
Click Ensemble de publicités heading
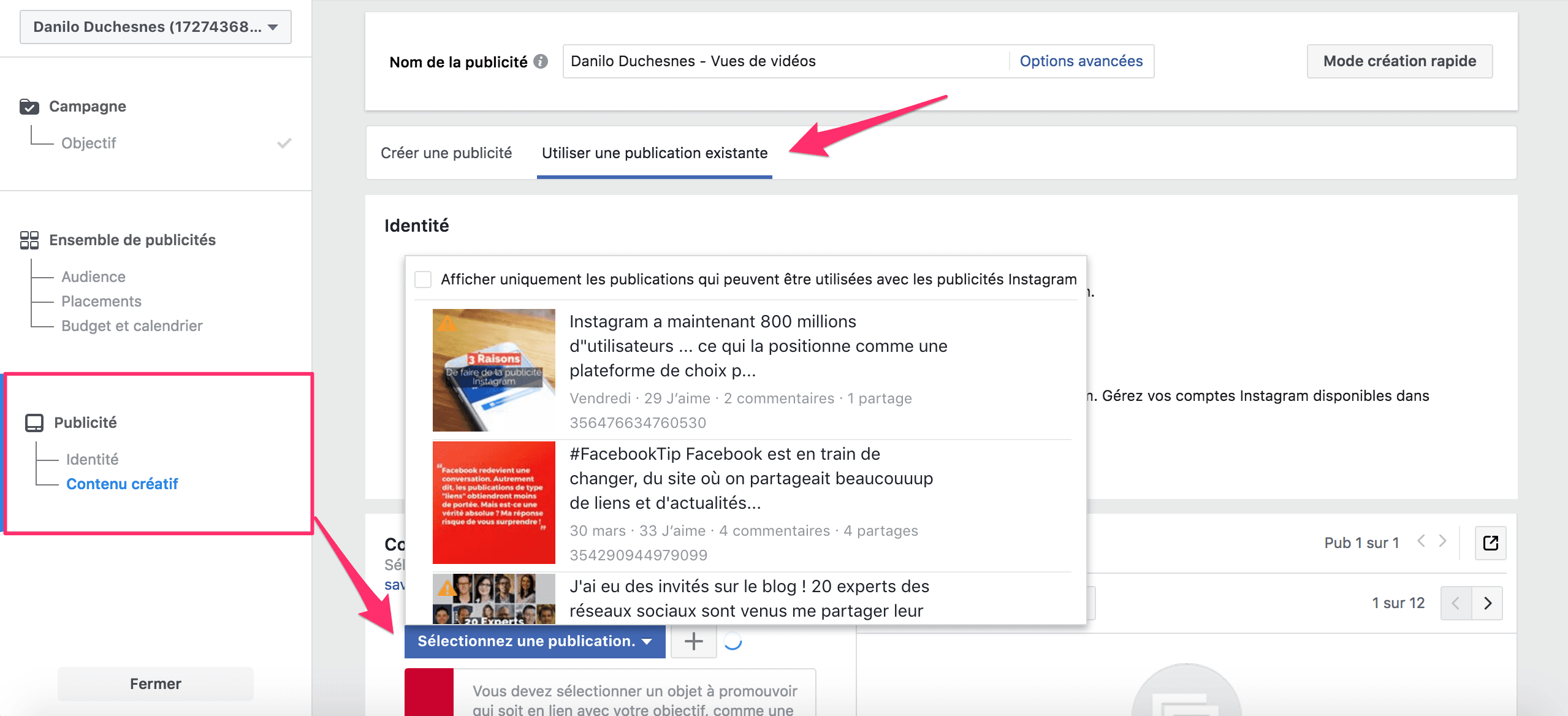point(132,240)
